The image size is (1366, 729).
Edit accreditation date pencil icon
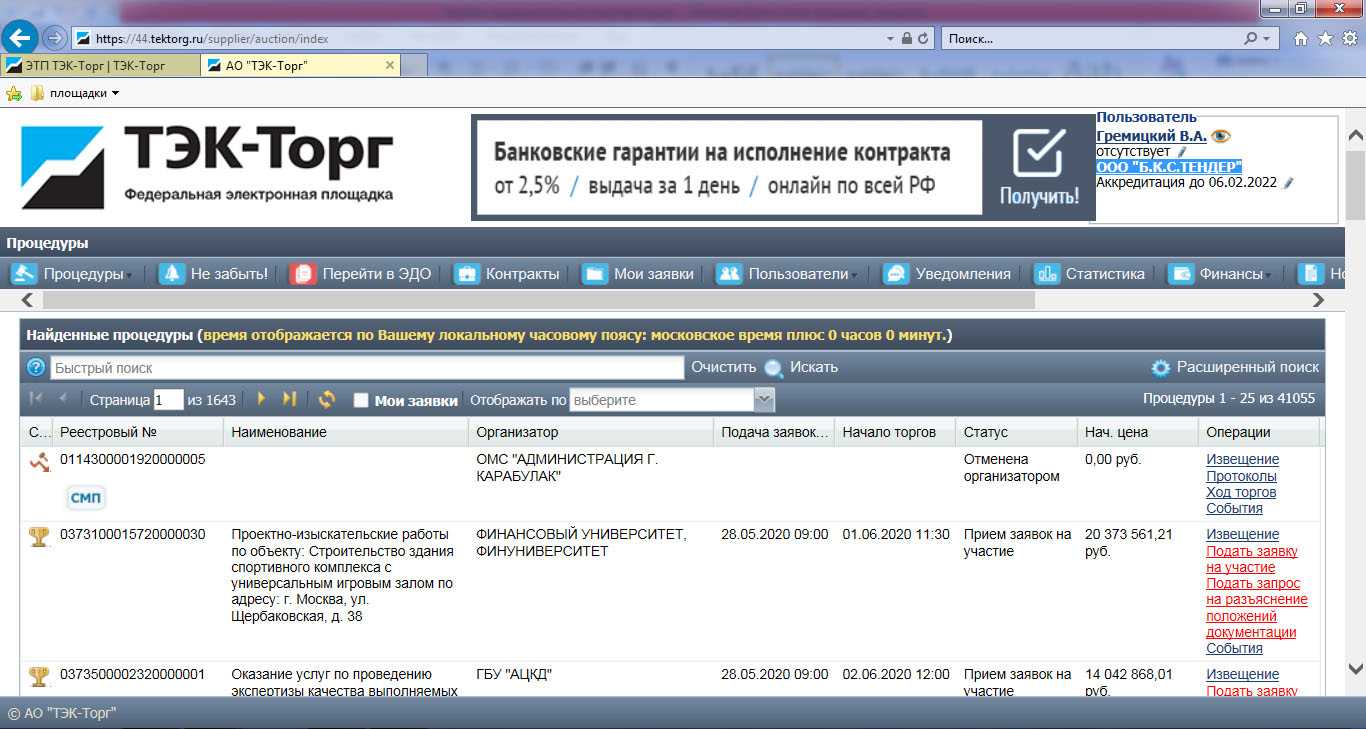click(x=1288, y=183)
